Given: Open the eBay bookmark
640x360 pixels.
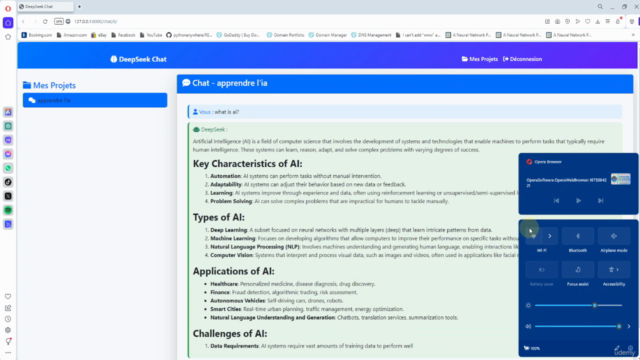Looking at the screenshot, I should [99, 35].
